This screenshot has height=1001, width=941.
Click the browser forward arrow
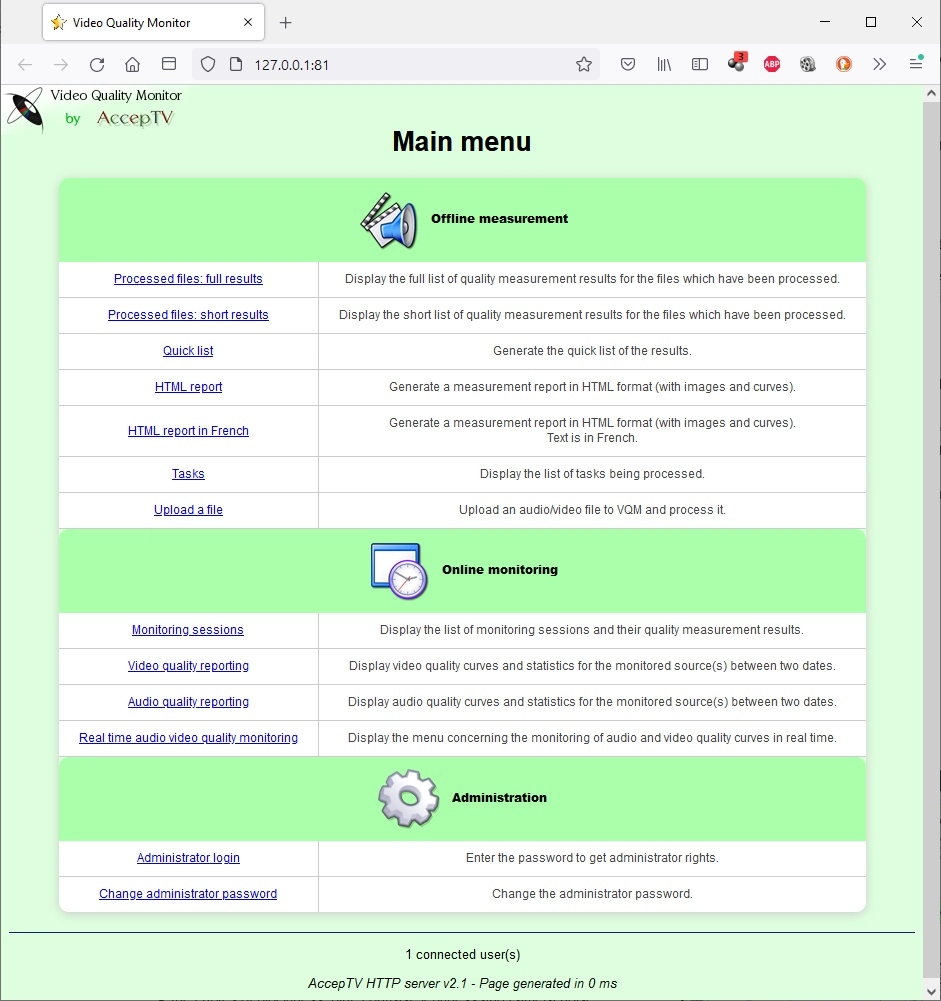61,64
